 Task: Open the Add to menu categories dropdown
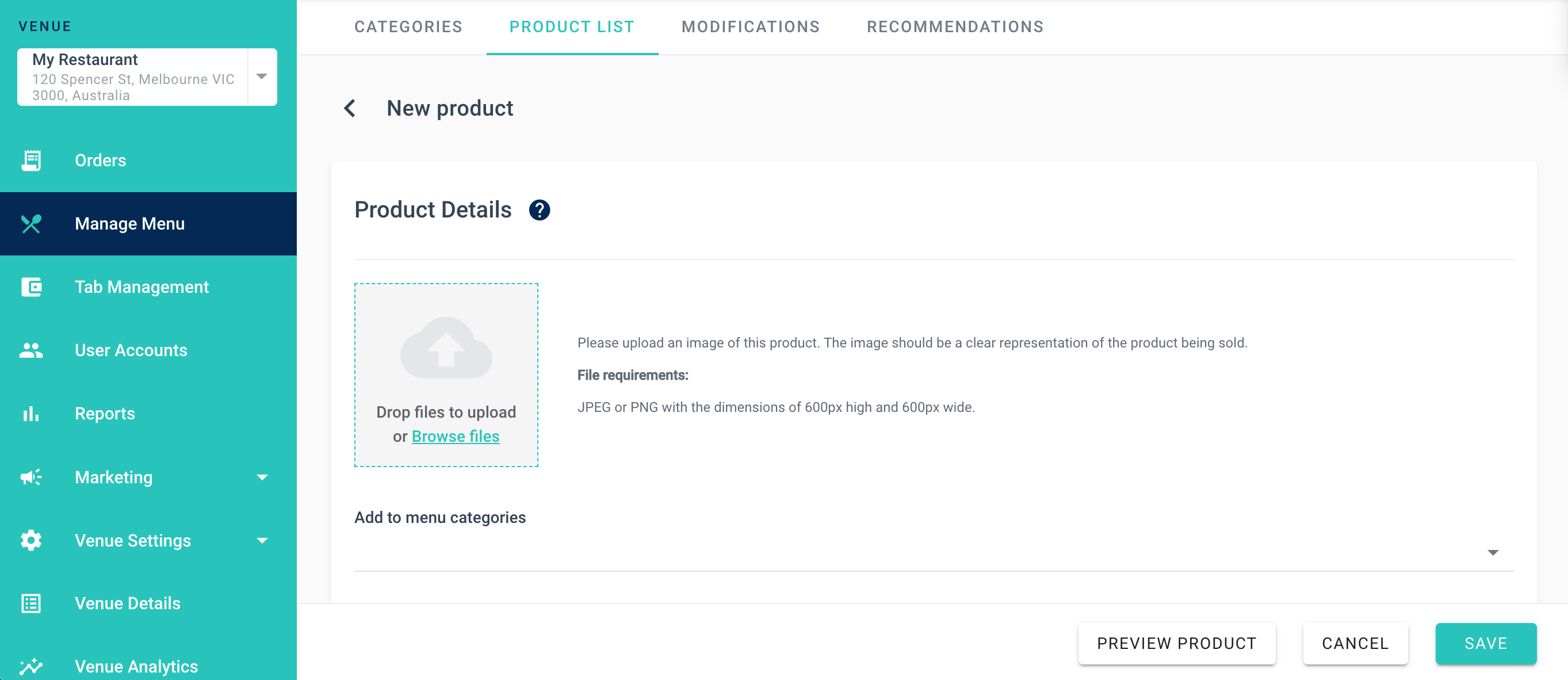[x=1493, y=553]
